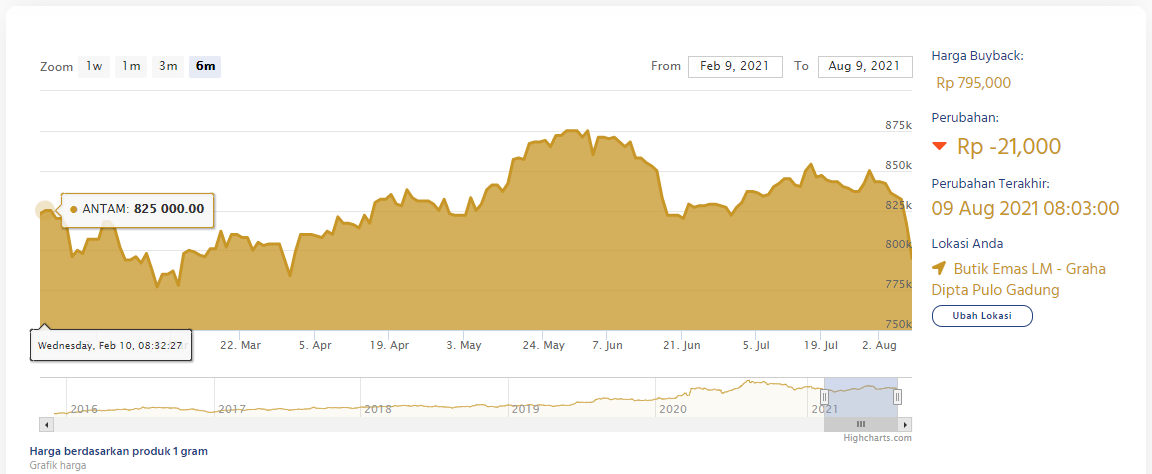Click the location arrow icon
1152x474 pixels.
939,268
